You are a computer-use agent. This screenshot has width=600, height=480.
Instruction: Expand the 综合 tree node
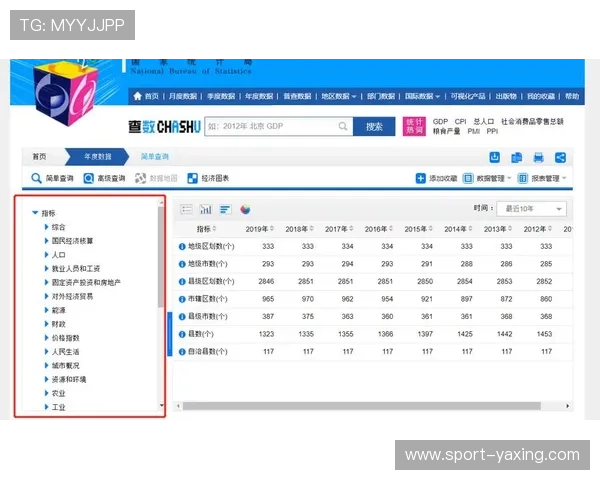[x=46, y=227]
